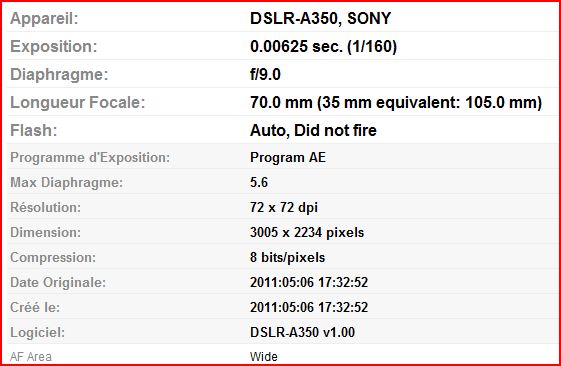The height and width of the screenshot is (366, 561).
Task: Select the Auto, Did not fire value
Action: [x=313, y=130]
